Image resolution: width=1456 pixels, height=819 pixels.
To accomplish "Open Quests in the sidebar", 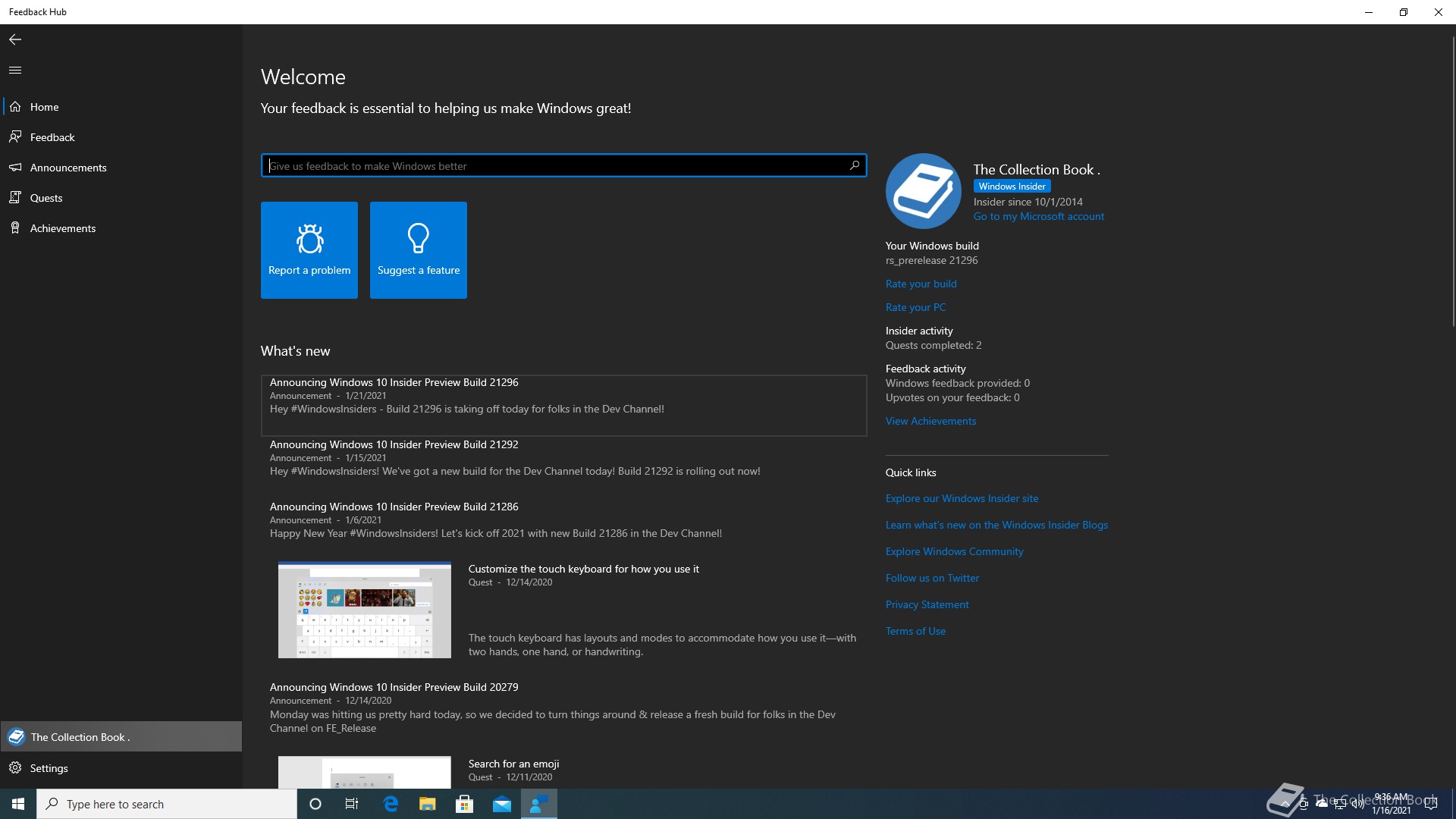I will 46,198.
